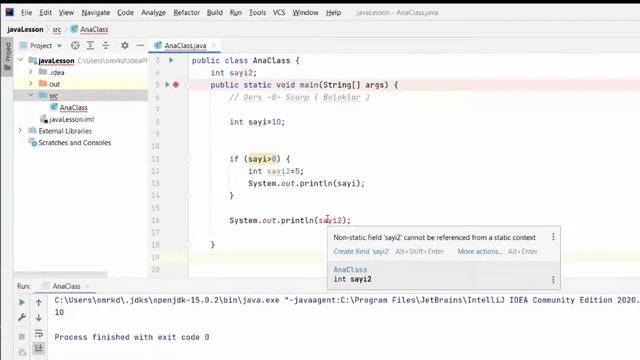Open the Refactor menu
The height and width of the screenshot is (360, 640).
click(187, 13)
